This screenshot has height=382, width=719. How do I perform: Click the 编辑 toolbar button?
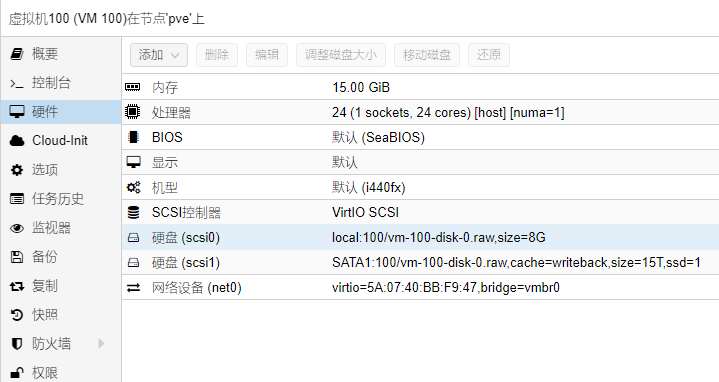tap(267, 55)
